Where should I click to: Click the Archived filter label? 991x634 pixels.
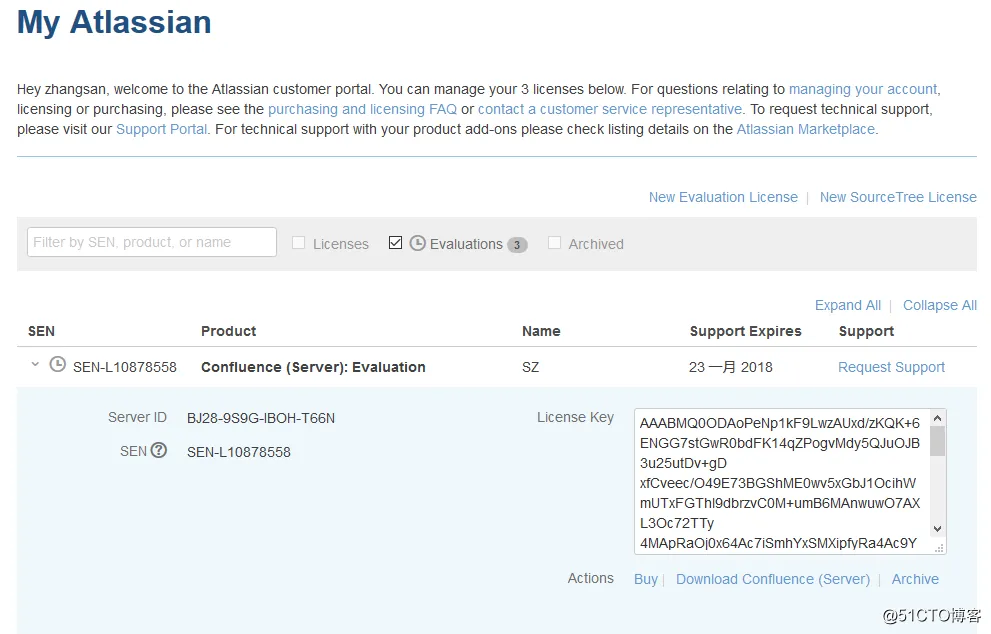click(596, 244)
